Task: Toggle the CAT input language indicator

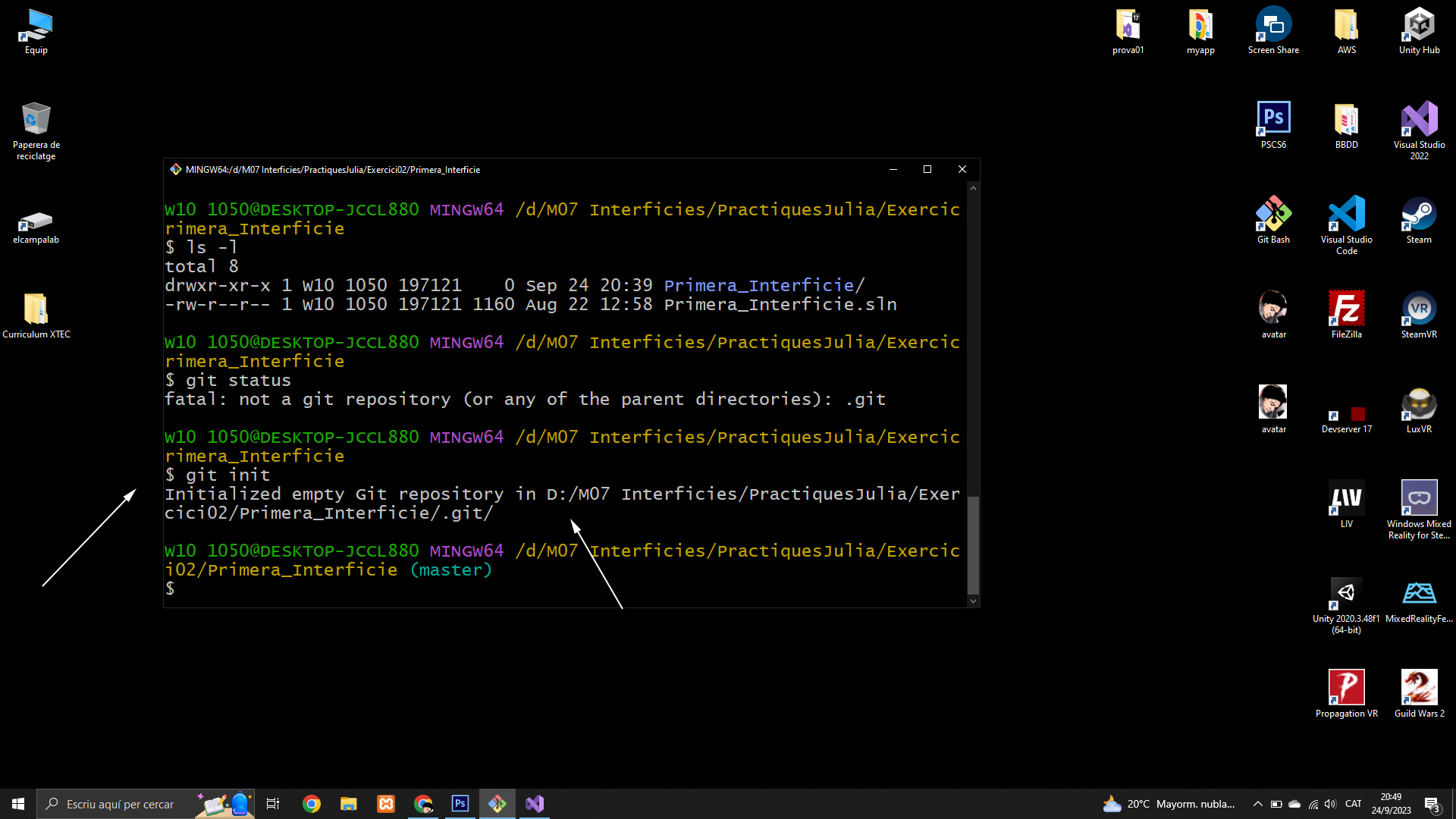Action: coord(1353,804)
